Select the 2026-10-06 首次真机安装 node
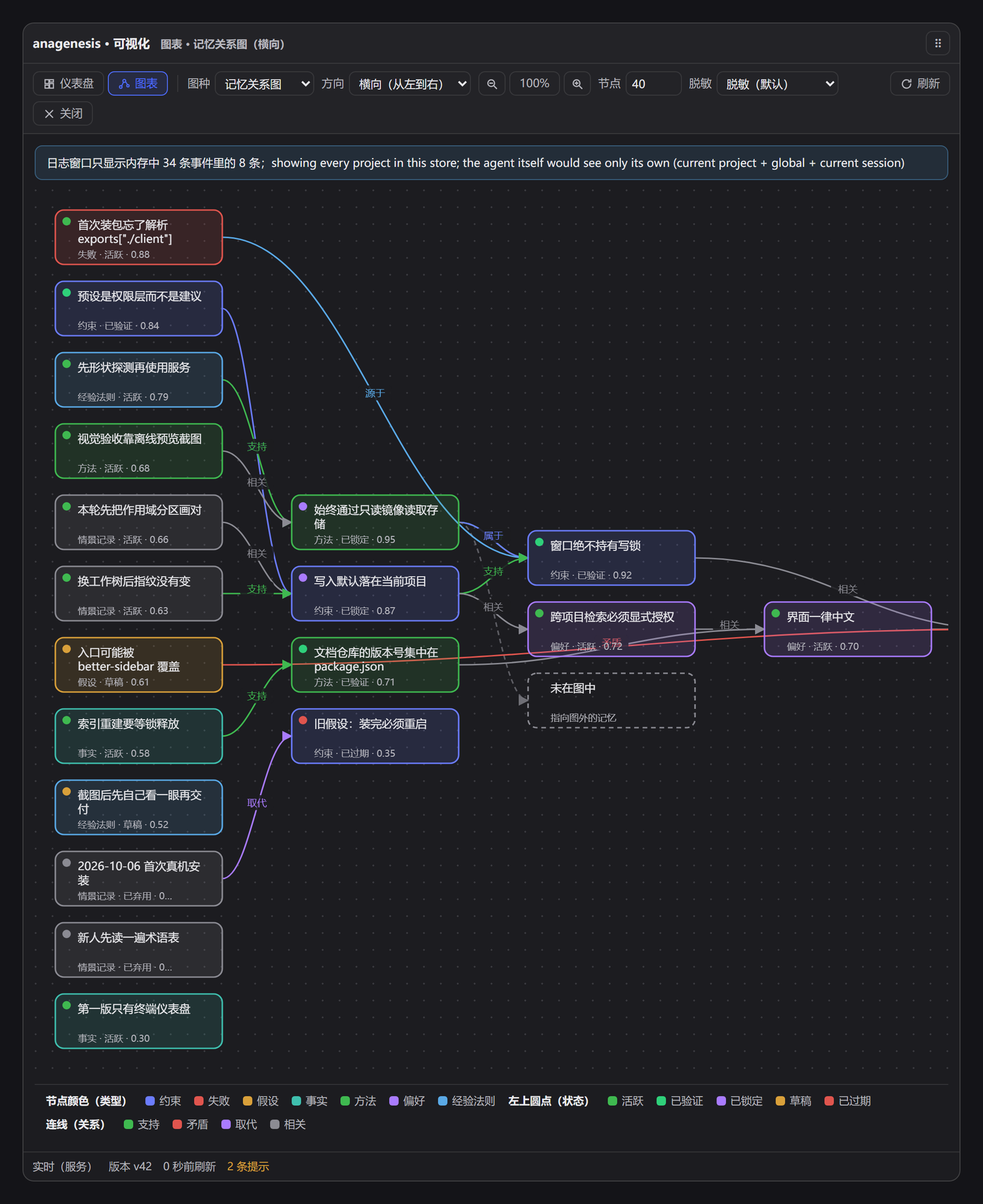The width and height of the screenshot is (983, 1204). pos(139,879)
